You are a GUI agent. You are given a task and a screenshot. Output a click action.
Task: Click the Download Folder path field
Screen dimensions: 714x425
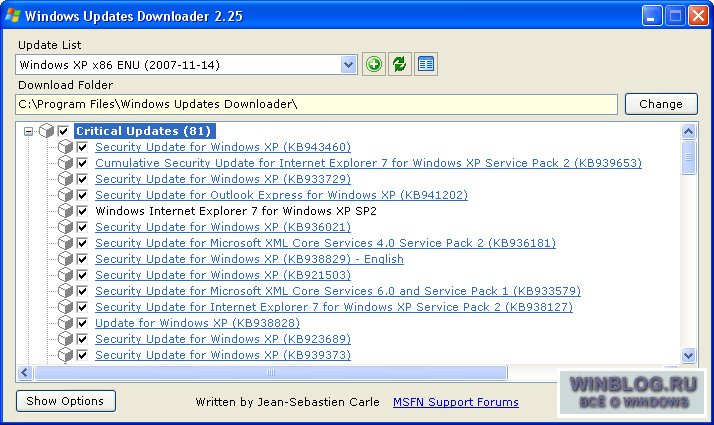(x=316, y=104)
